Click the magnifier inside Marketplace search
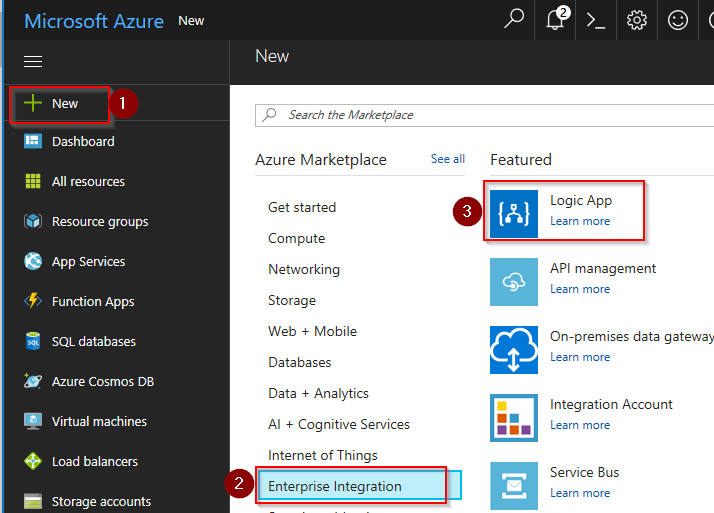 270,114
